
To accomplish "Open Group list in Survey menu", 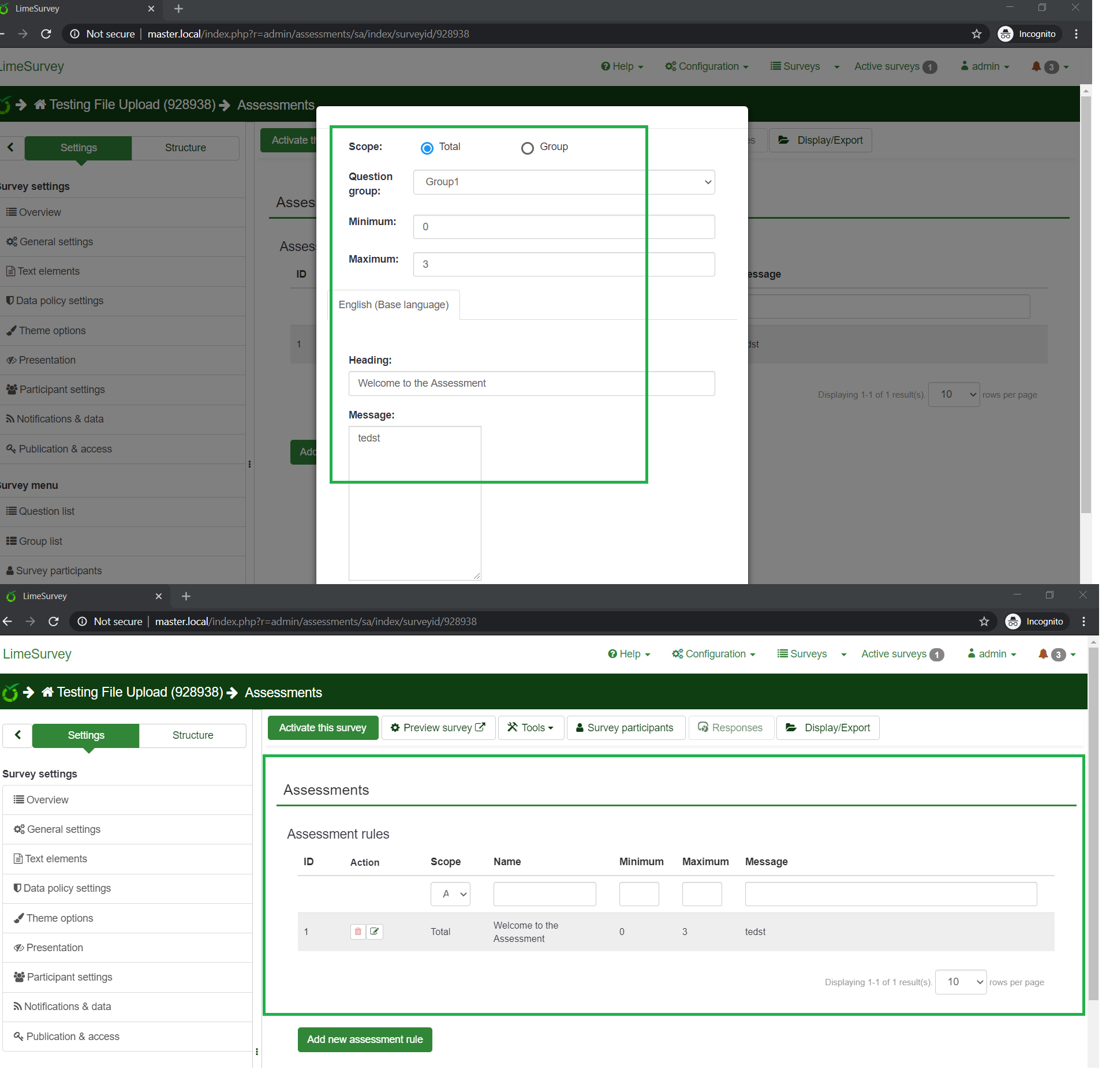I will [40, 541].
